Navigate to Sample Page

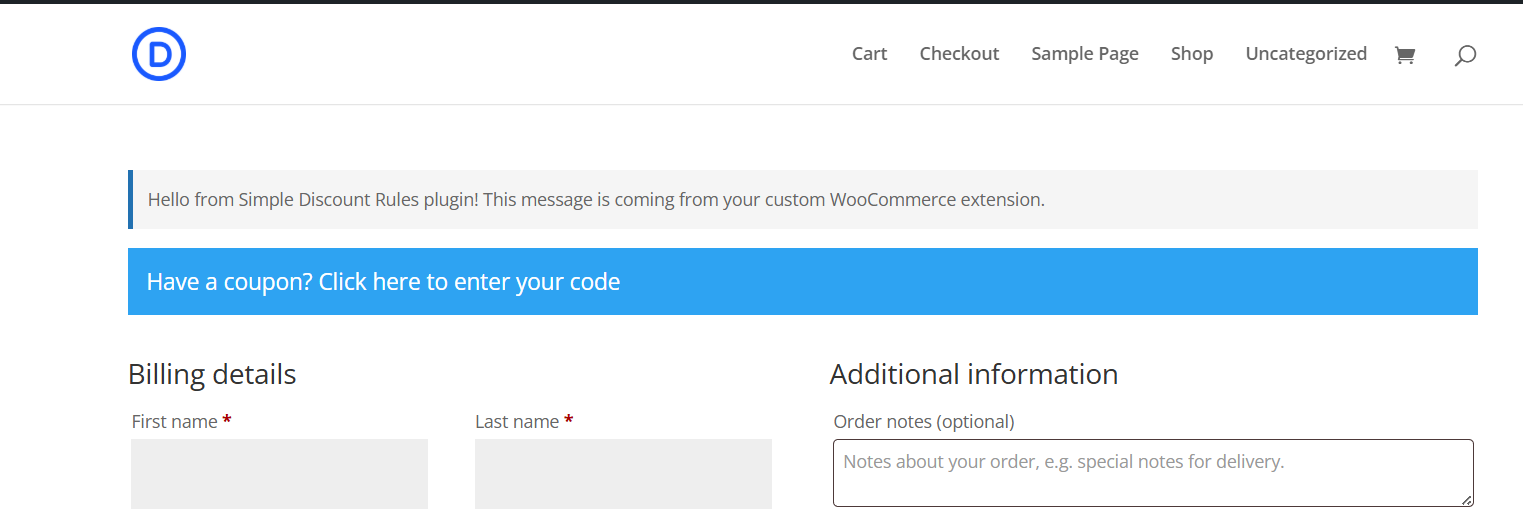pyautogui.click(x=1085, y=54)
